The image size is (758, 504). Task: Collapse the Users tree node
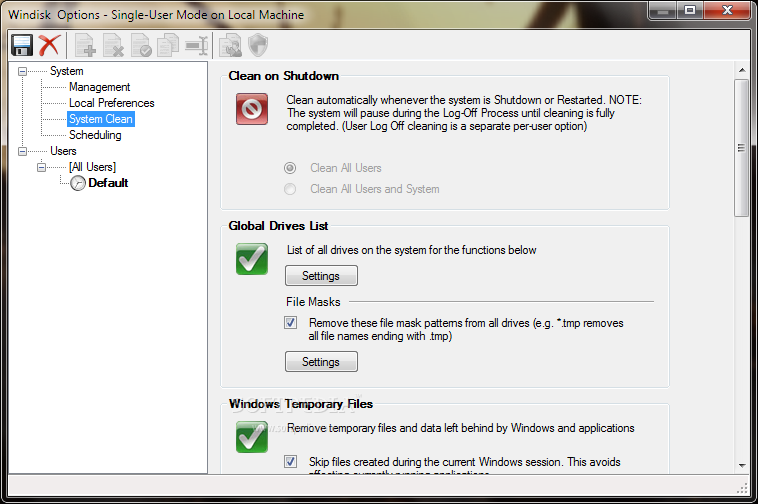point(22,151)
